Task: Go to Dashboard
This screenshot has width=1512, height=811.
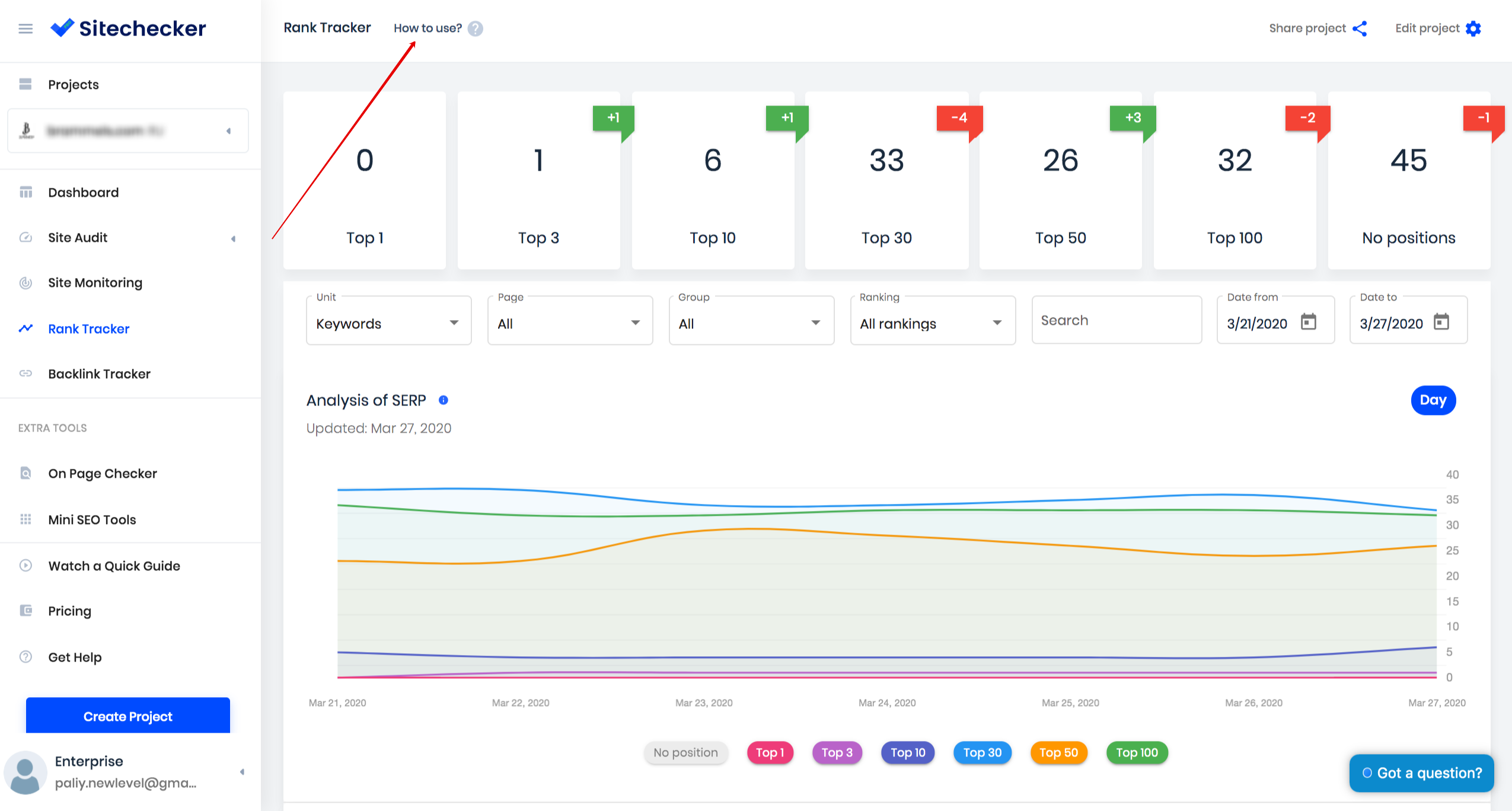Action: [x=83, y=192]
